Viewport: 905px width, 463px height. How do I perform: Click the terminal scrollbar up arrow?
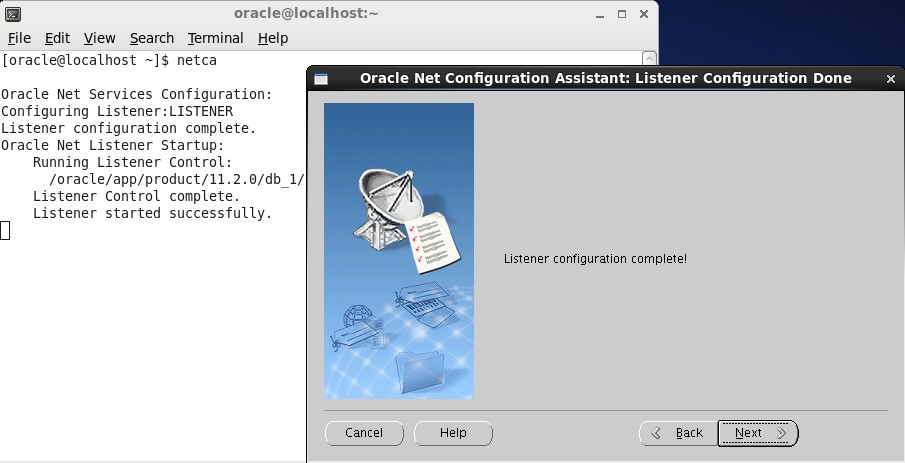tap(649, 58)
